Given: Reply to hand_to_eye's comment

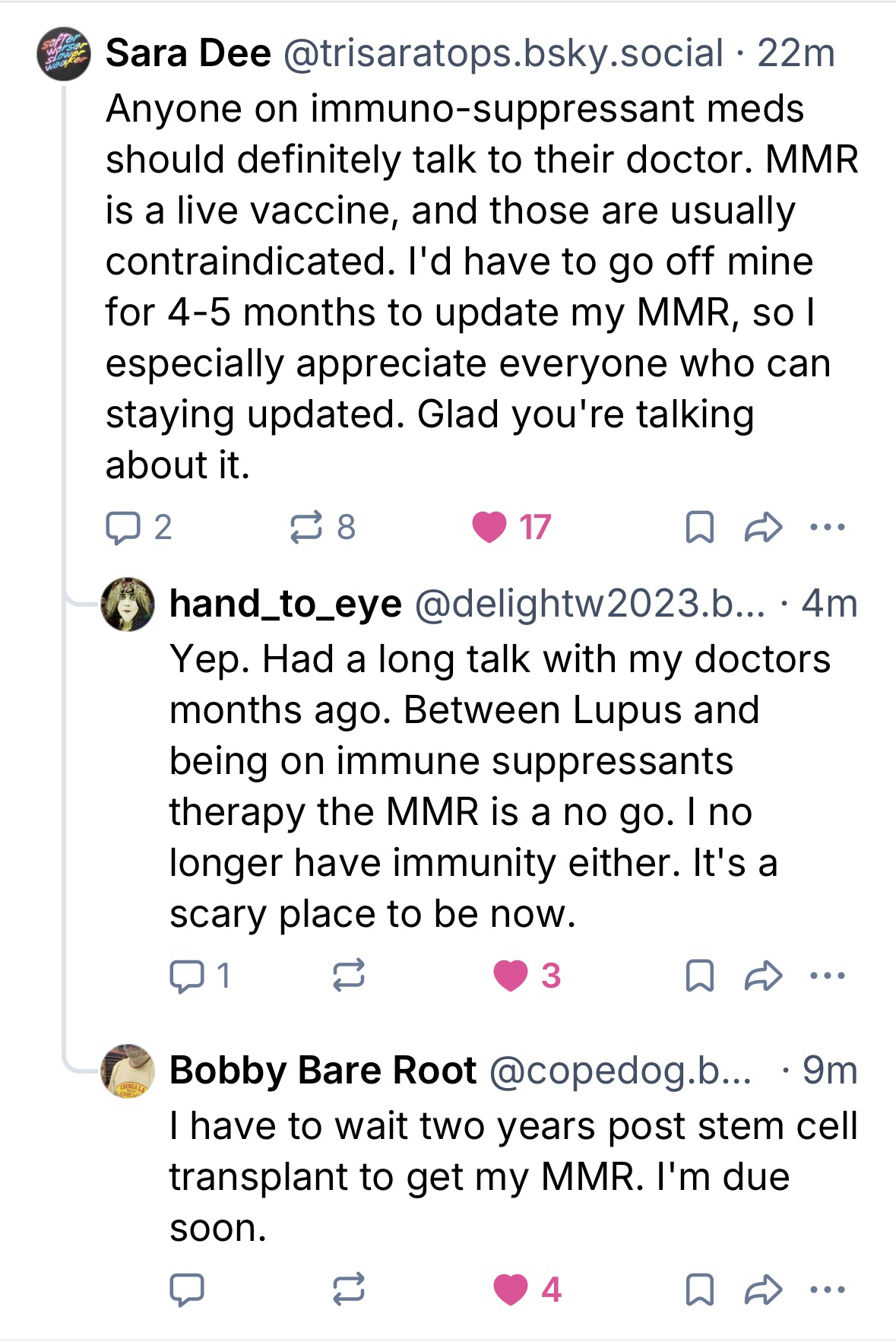Looking at the screenshot, I should (x=184, y=976).
